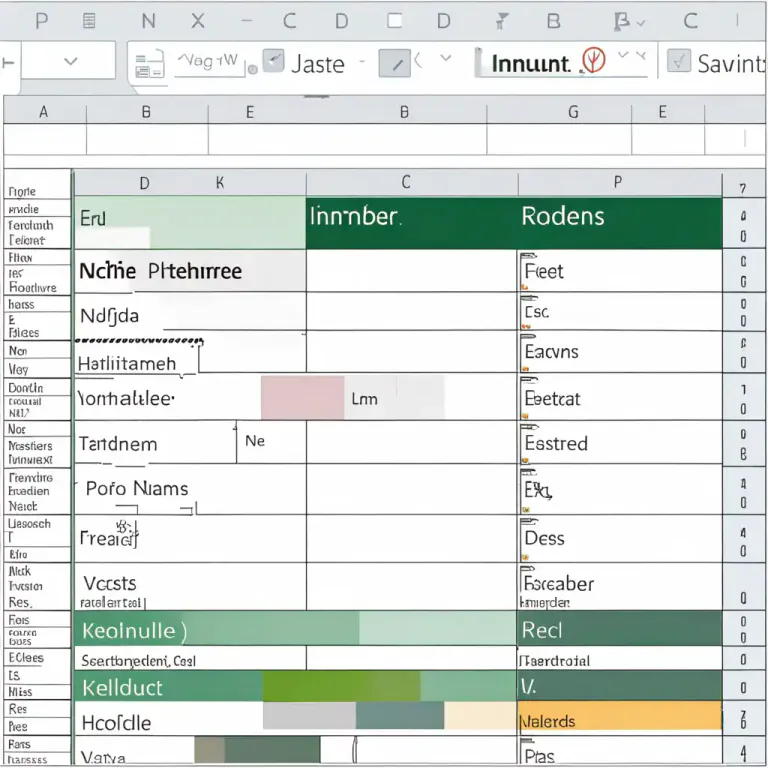Click the flag icon in the Dess cell
768x768 pixels.
529,522
